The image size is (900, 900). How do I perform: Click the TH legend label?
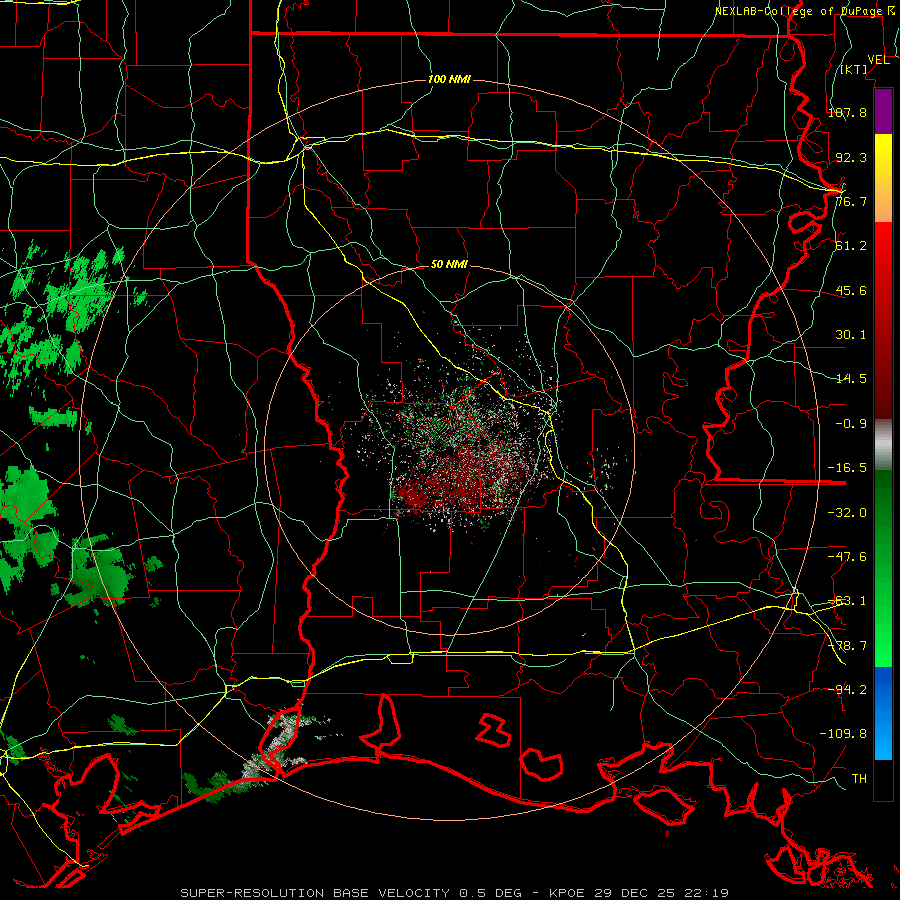859,778
